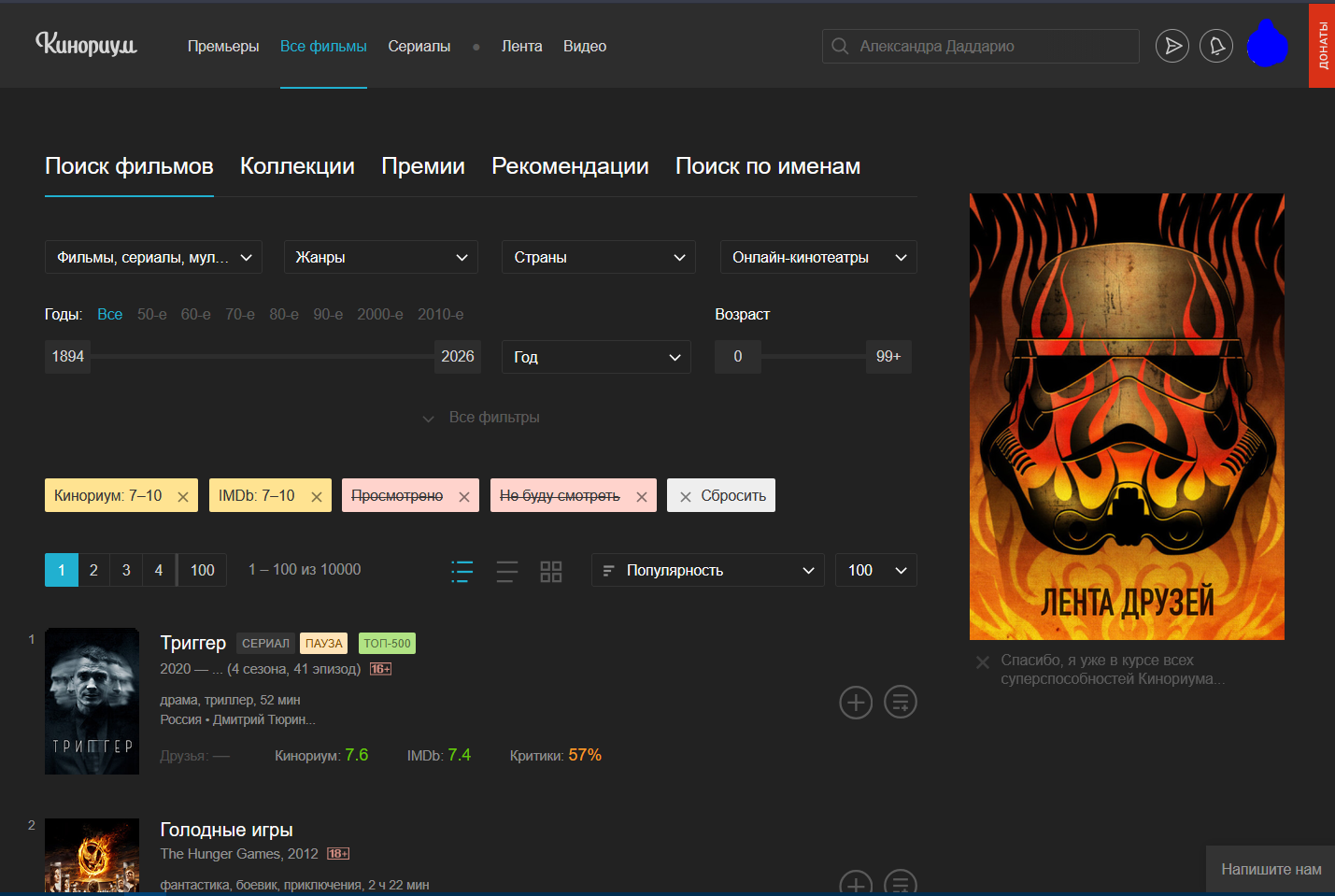This screenshot has width=1335, height=896.
Task: Switch to the Поиск фильмов tab
Action: point(129,166)
